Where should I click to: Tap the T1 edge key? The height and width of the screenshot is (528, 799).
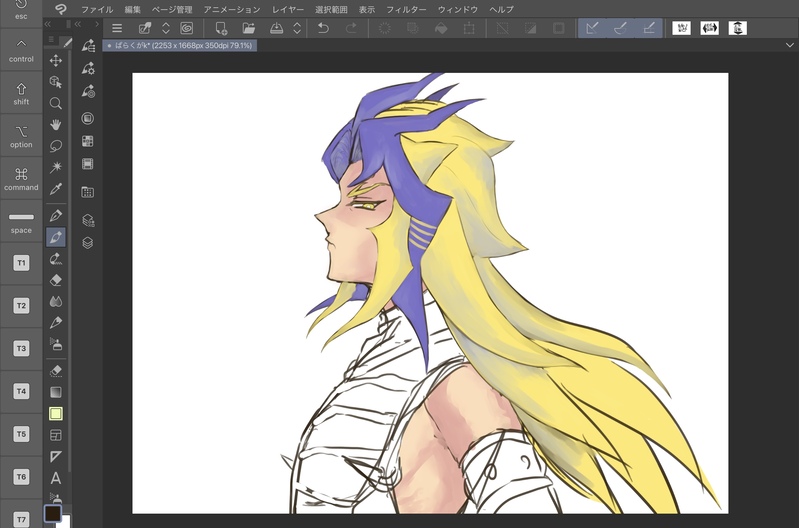point(21,263)
